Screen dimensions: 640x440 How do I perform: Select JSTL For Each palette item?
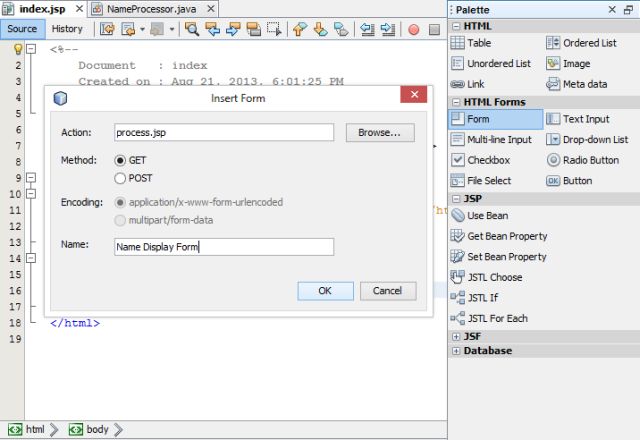[489, 318]
